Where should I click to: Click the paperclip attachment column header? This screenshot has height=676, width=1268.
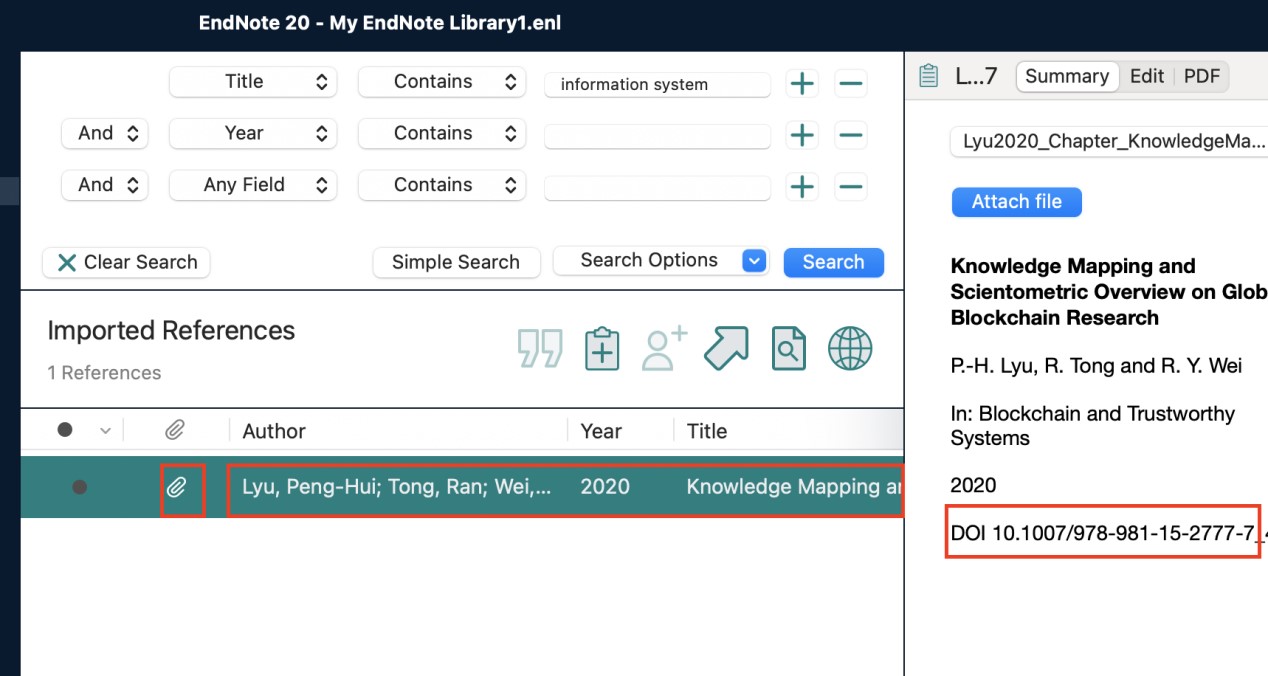tap(175, 431)
